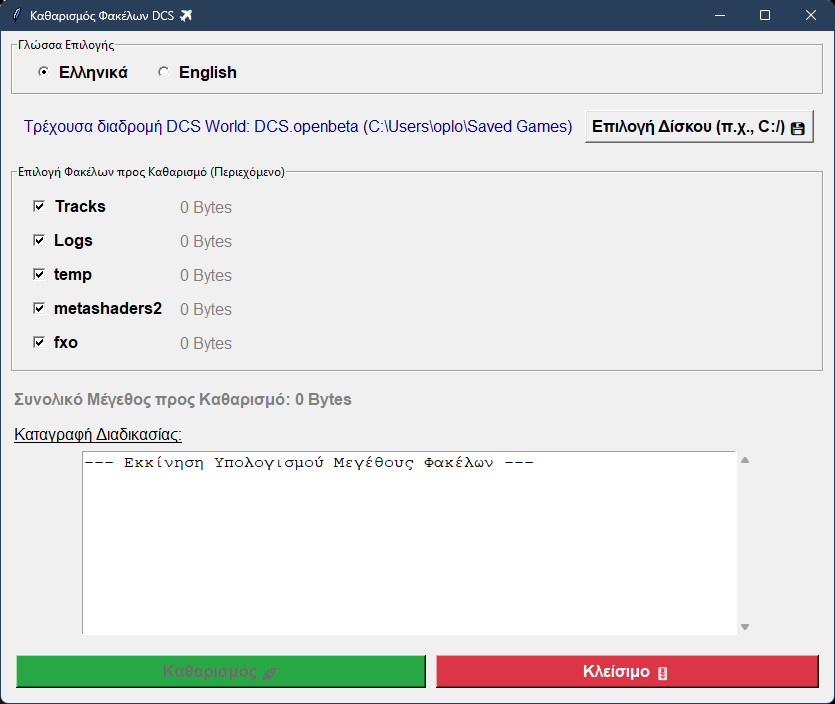Click the feather app icon in title bar
Image resolution: width=835 pixels, height=704 pixels.
point(16,15)
